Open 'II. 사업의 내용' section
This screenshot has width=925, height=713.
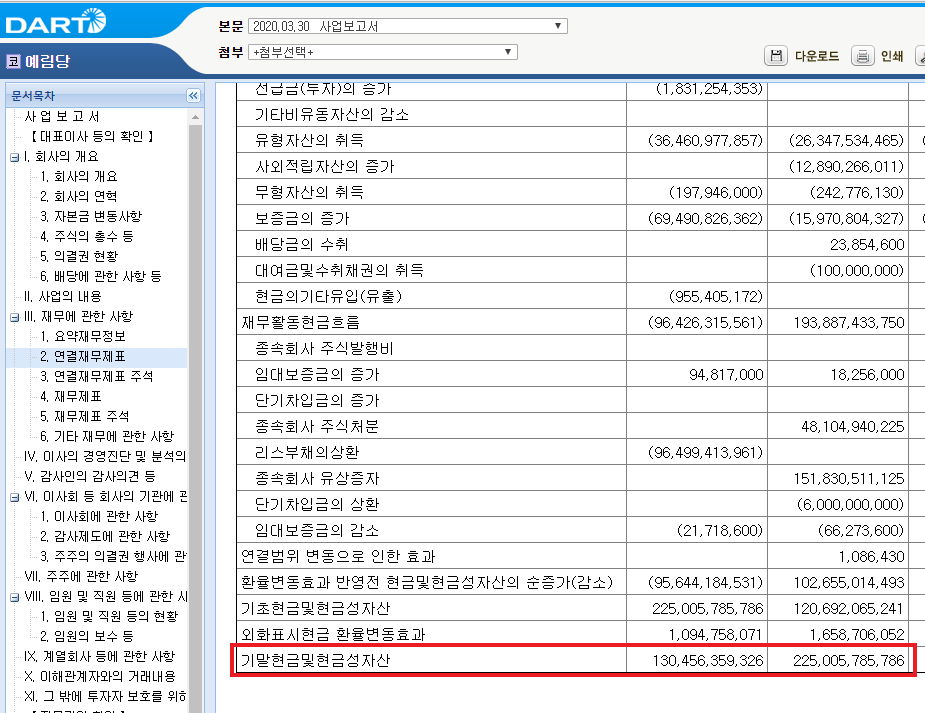click(x=62, y=296)
